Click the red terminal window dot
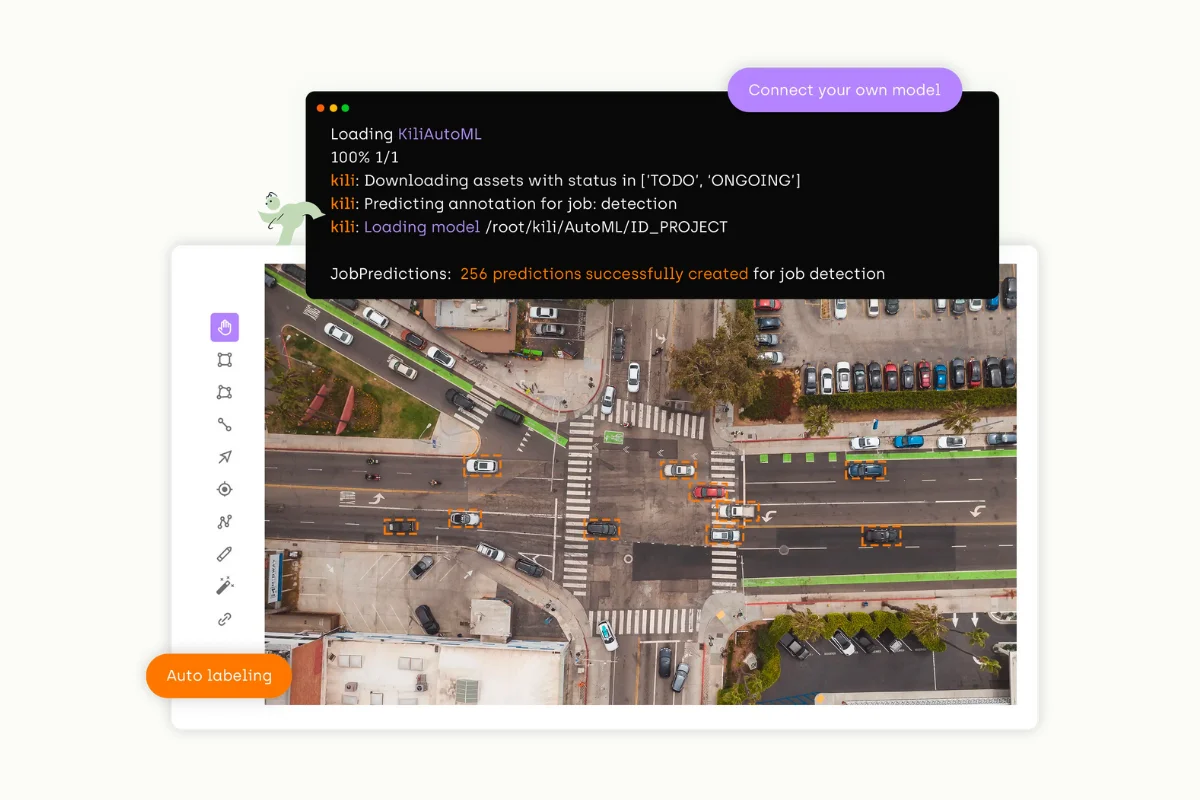1200x800 pixels. click(321, 108)
